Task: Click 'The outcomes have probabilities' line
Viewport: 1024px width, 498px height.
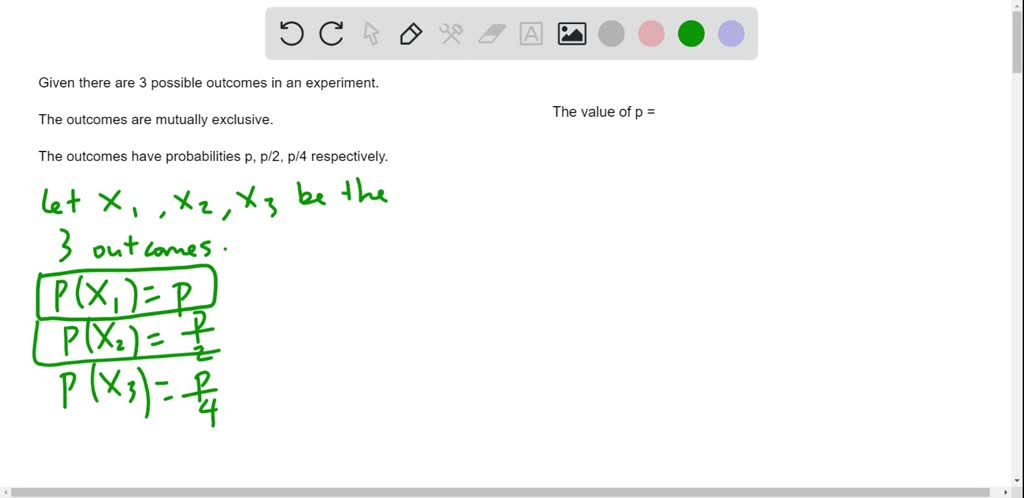Action: tap(213, 157)
